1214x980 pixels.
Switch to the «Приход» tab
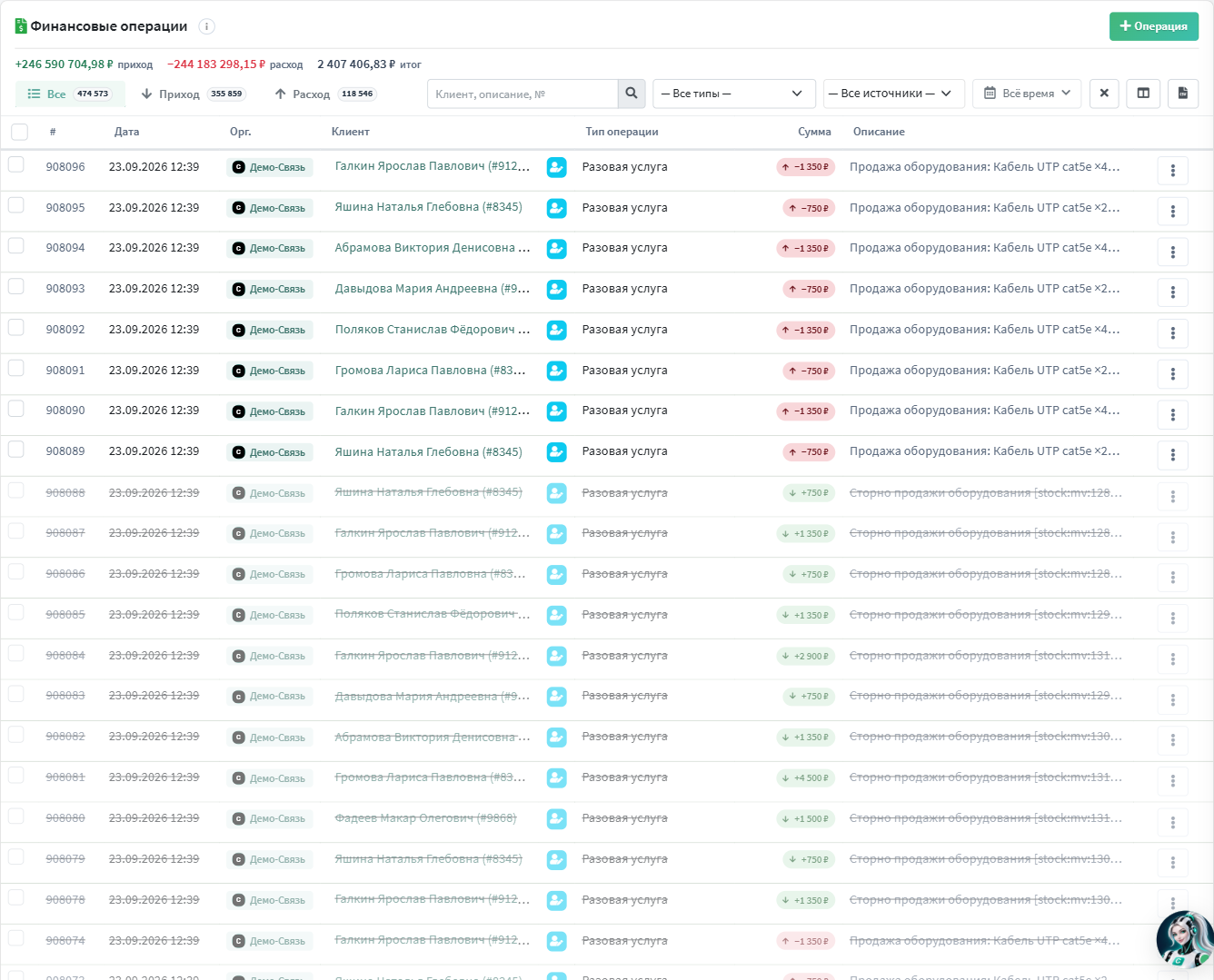tap(193, 94)
